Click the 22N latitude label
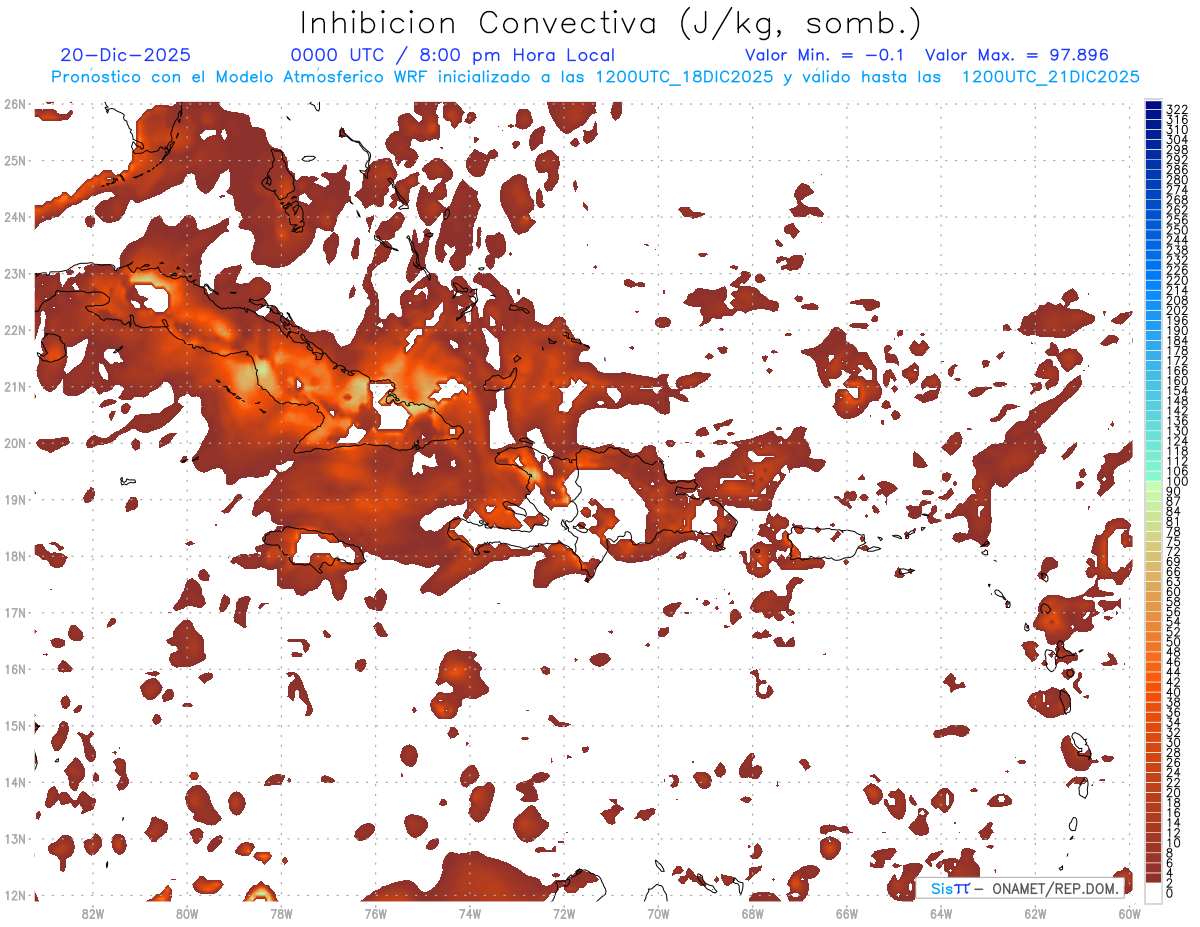Screen dimensions: 1200x927 pyautogui.click(x=14, y=330)
